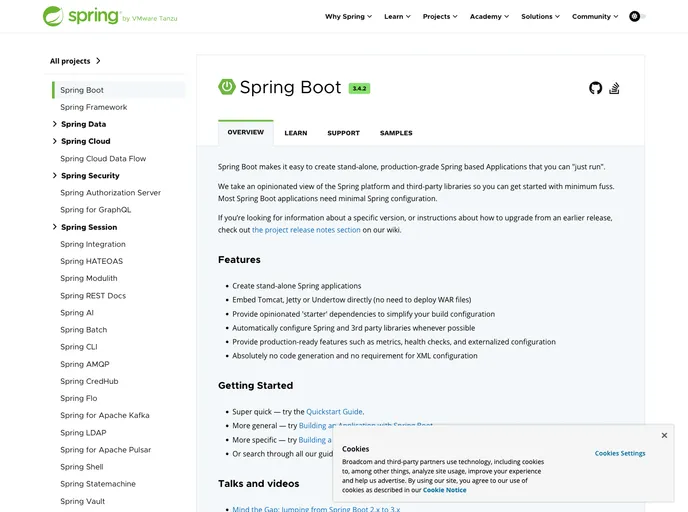Open Cookies Settings
This screenshot has height=512, width=688.
click(620, 453)
